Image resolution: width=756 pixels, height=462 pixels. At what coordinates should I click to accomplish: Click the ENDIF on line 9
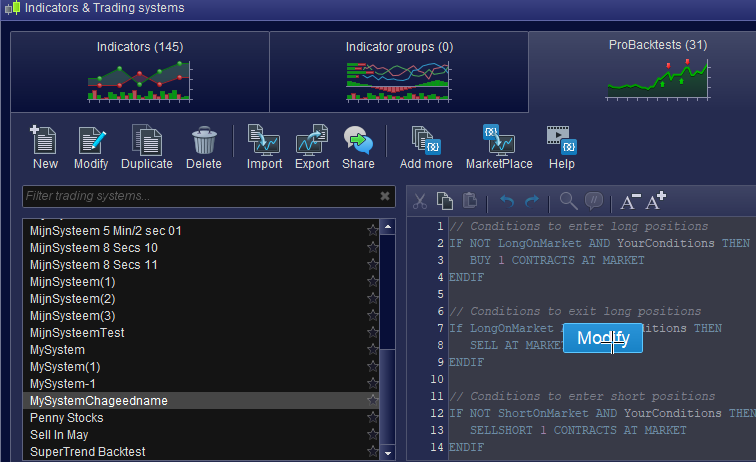click(466, 362)
